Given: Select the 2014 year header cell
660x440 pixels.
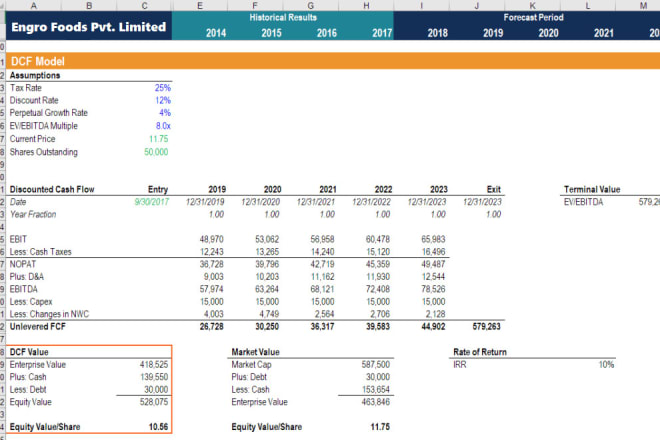Looking at the screenshot, I should (x=216, y=33).
